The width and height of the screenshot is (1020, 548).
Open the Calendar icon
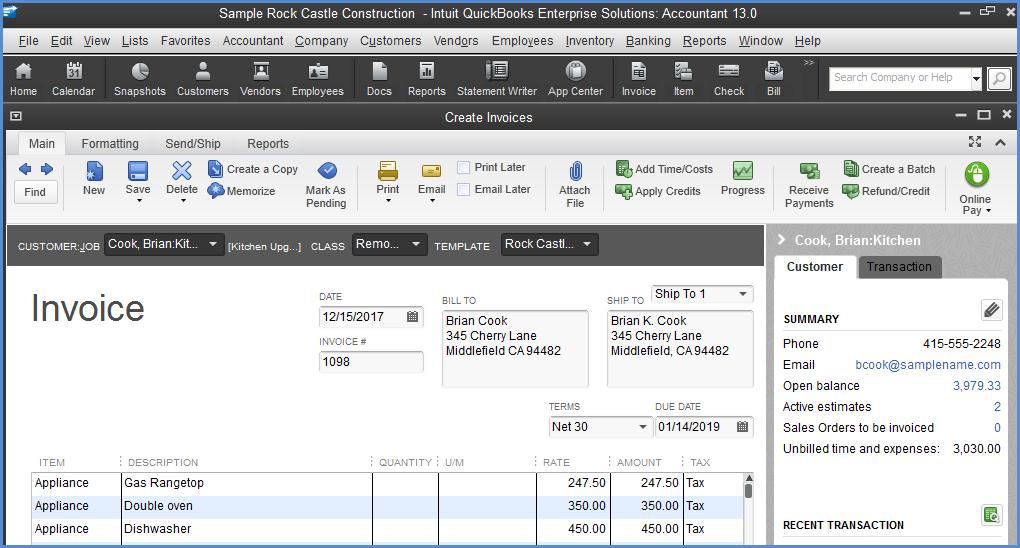tap(74, 79)
